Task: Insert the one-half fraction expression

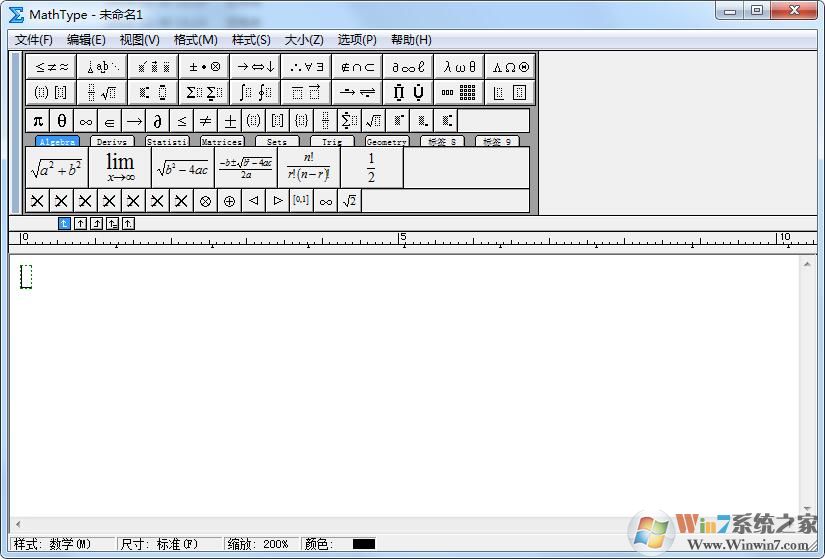Action: click(371, 167)
